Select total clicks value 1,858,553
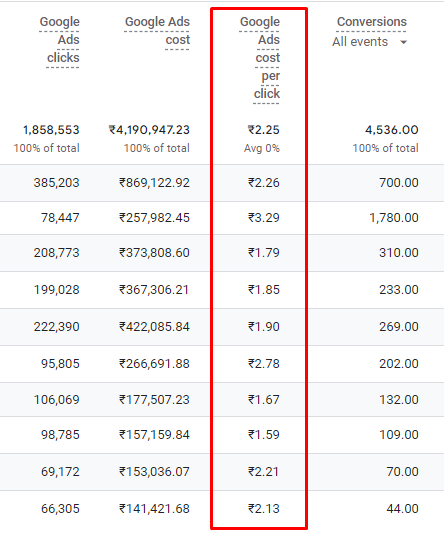Image resolution: width=444 pixels, height=544 pixels. pyautogui.click(x=51, y=130)
